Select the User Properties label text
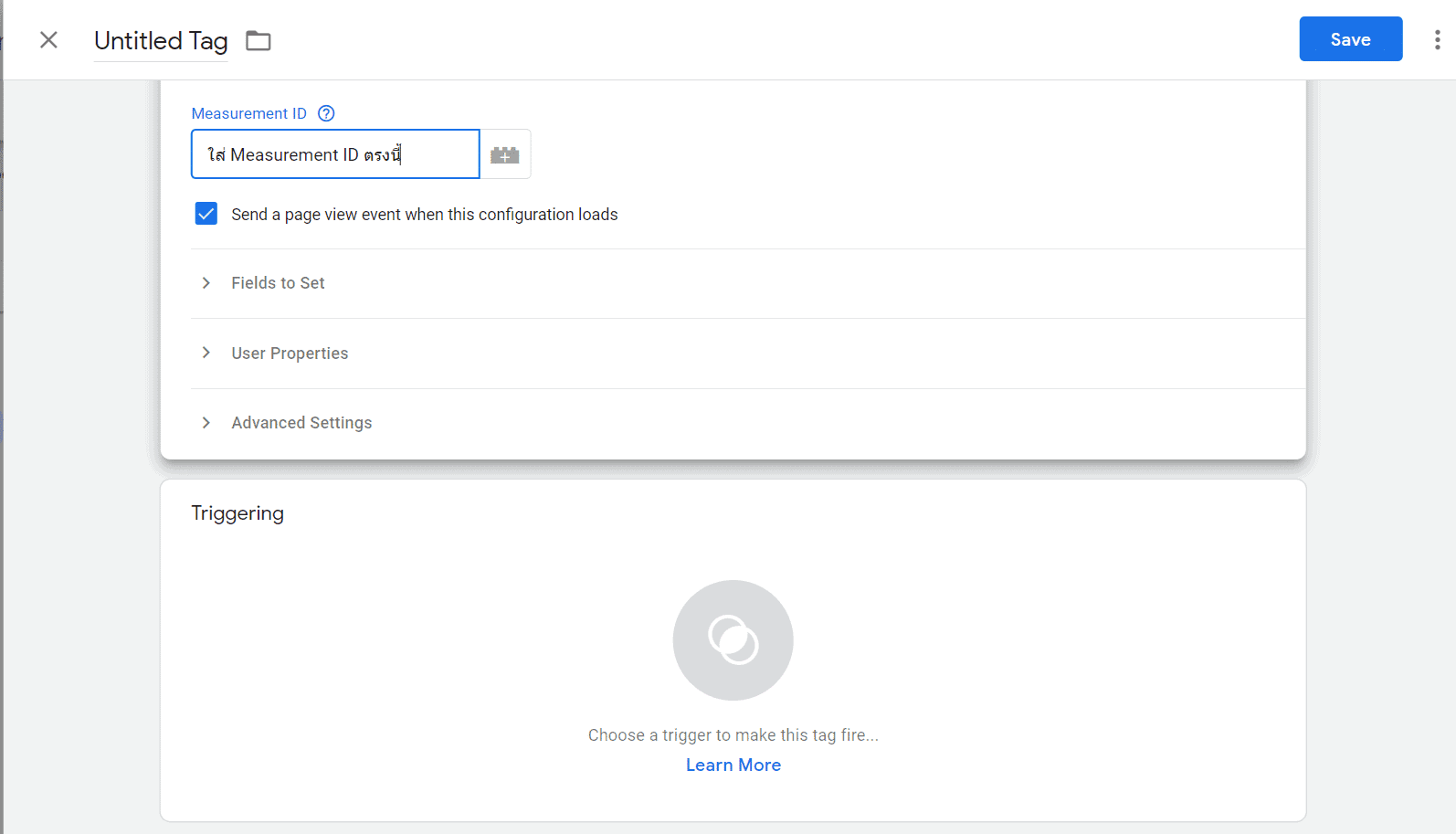1456x834 pixels. click(x=290, y=354)
